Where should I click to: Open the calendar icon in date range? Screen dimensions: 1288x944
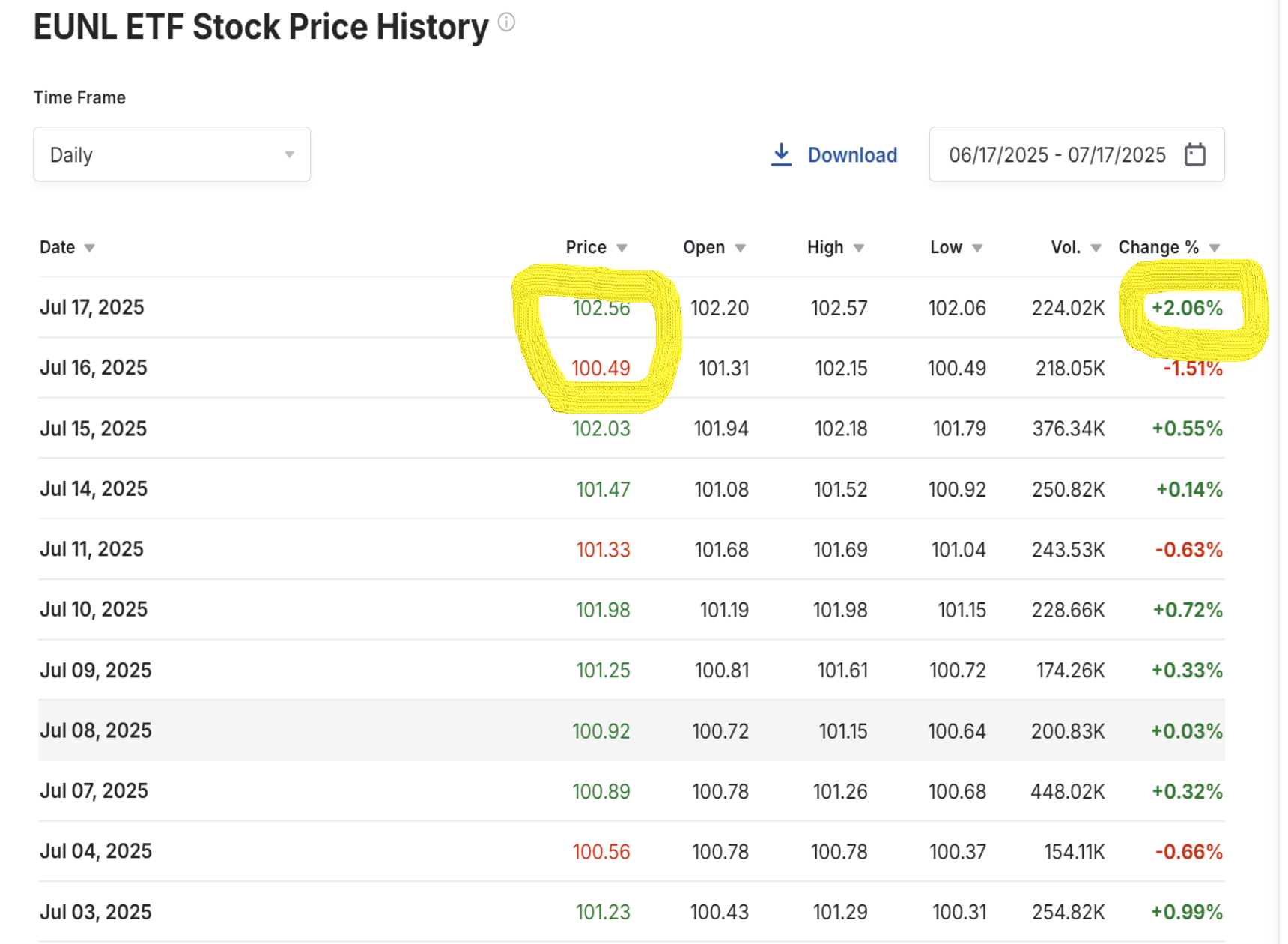pyautogui.click(x=1195, y=154)
